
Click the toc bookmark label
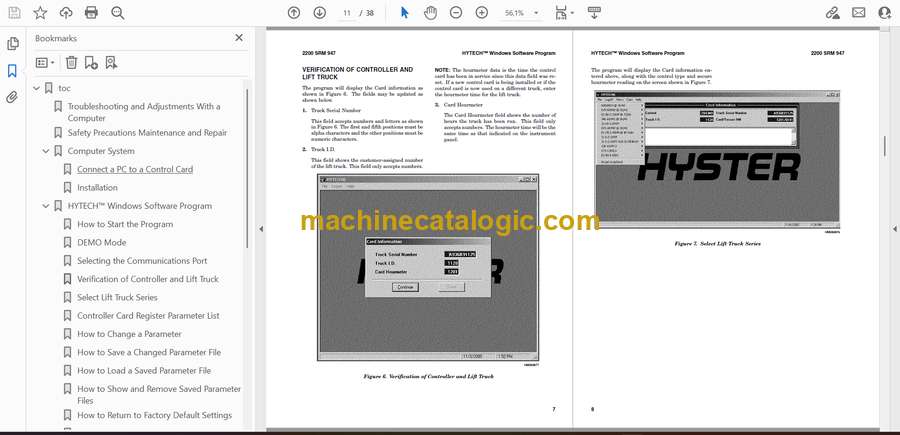pyautogui.click(x=64, y=88)
